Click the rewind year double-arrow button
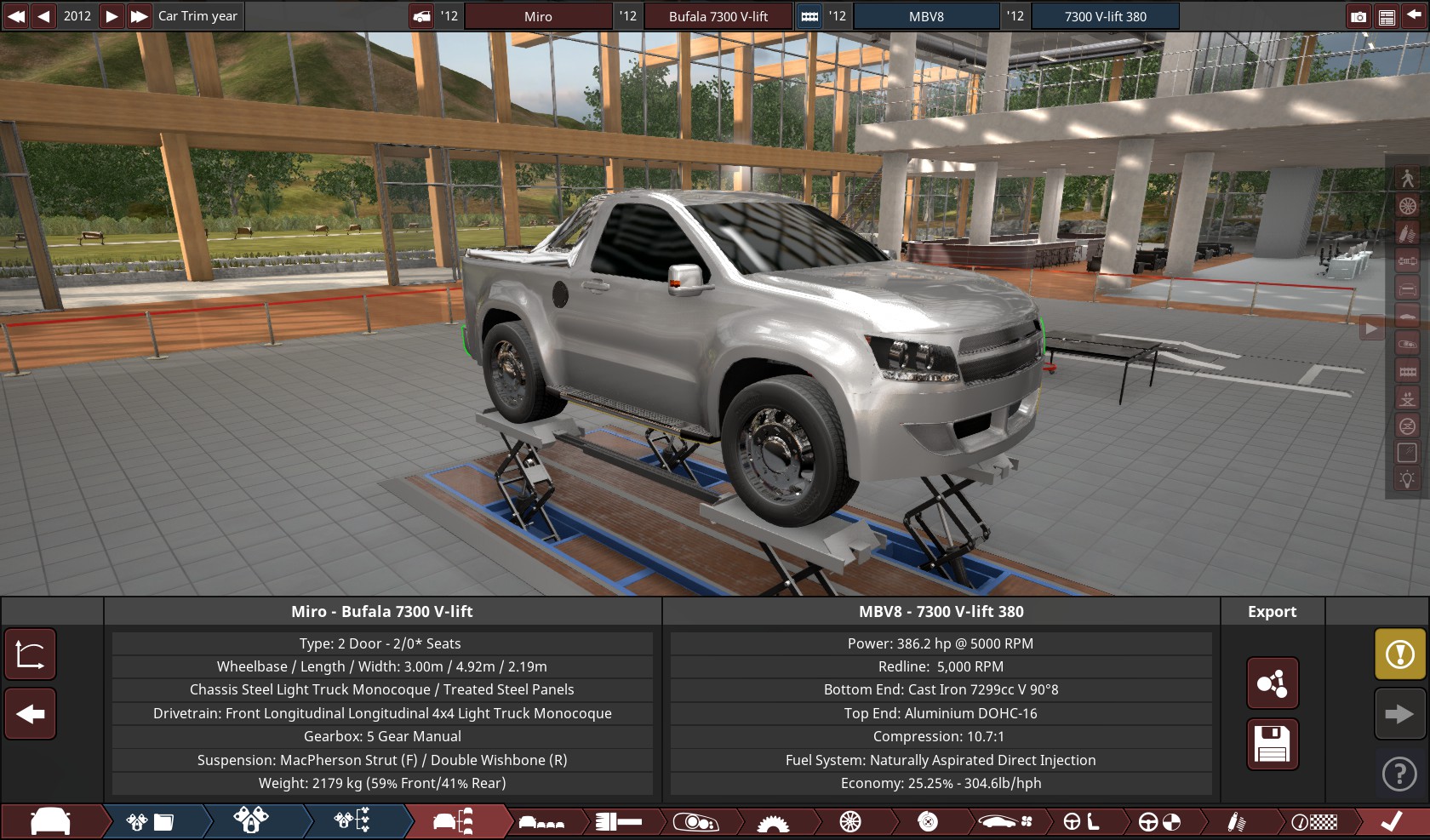1430x840 pixels. coord(15,16)
